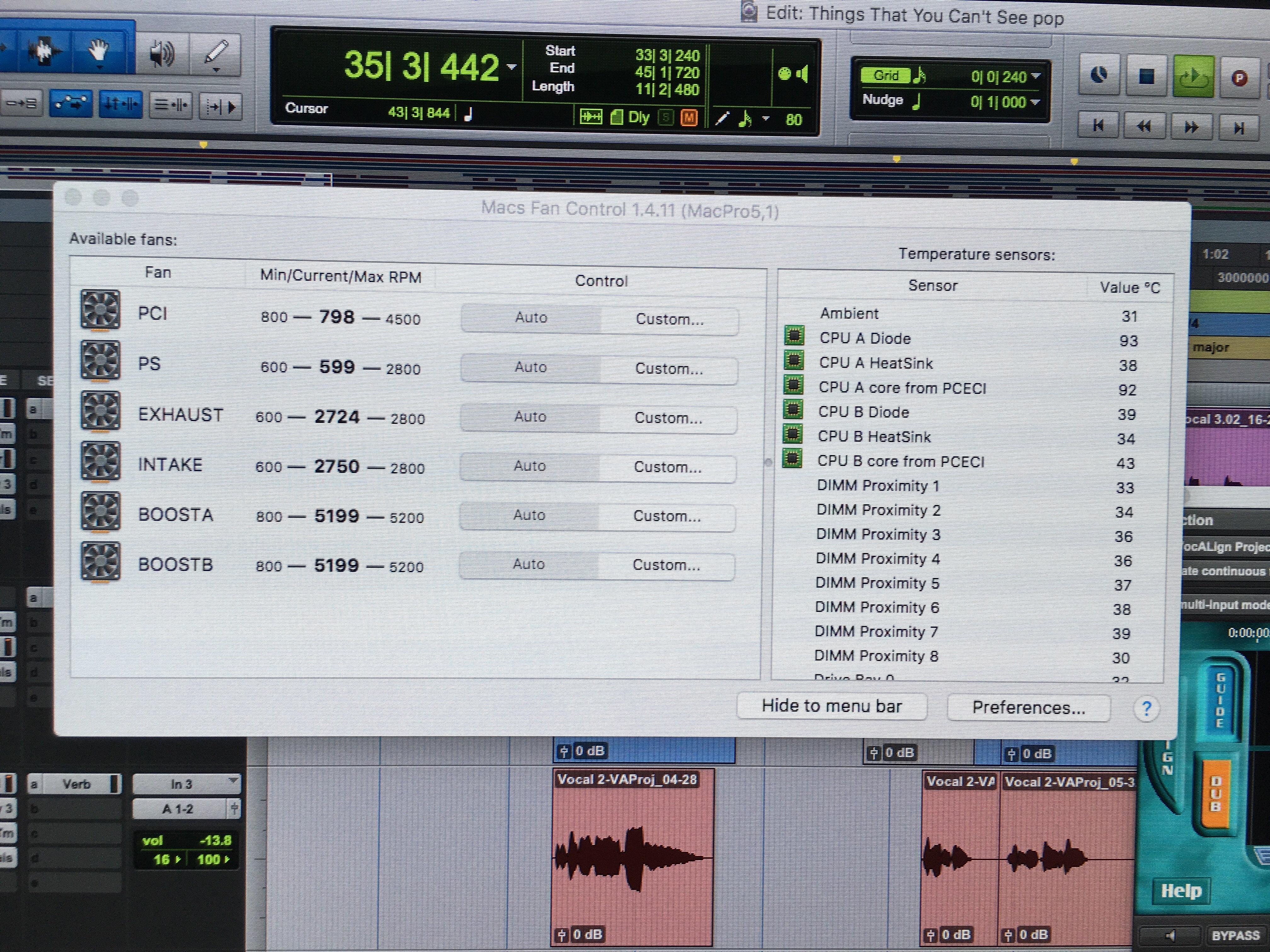1270x952 pixels.
Task: Click the EXHAUST fan icon
Action: pos(100,410)
